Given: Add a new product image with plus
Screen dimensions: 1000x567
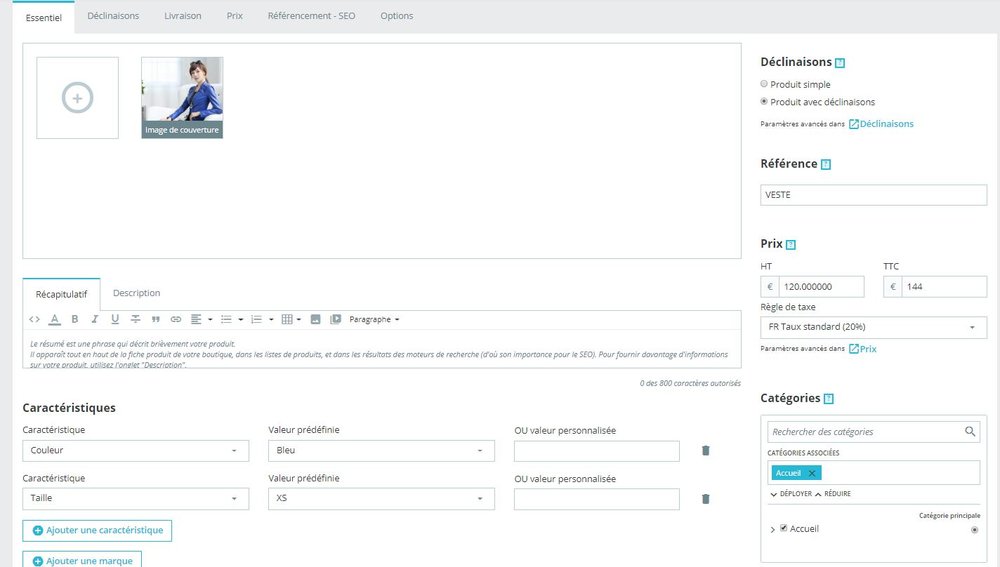Looking at the screenshot, I should coord(77,98).
